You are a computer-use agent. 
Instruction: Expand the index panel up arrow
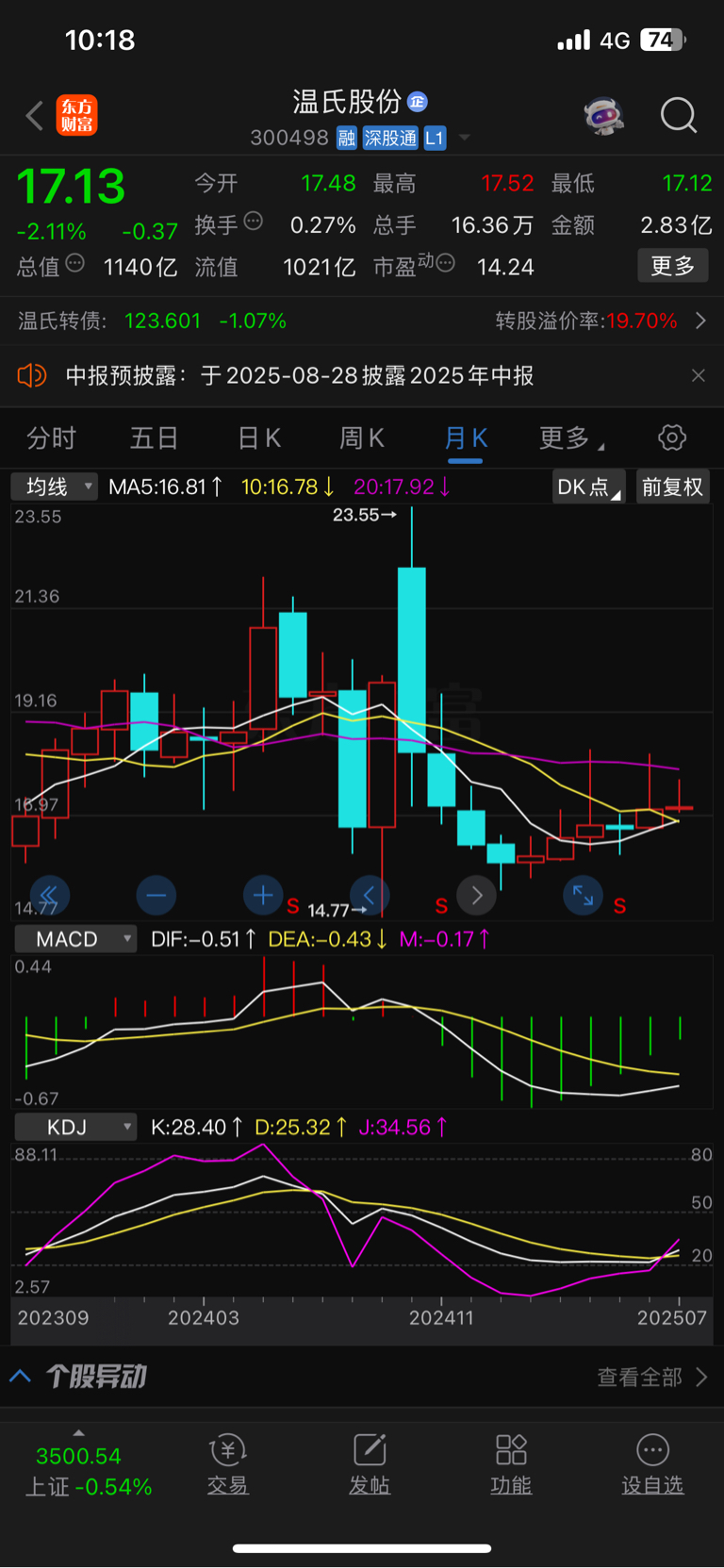[x=78, y=1432]
